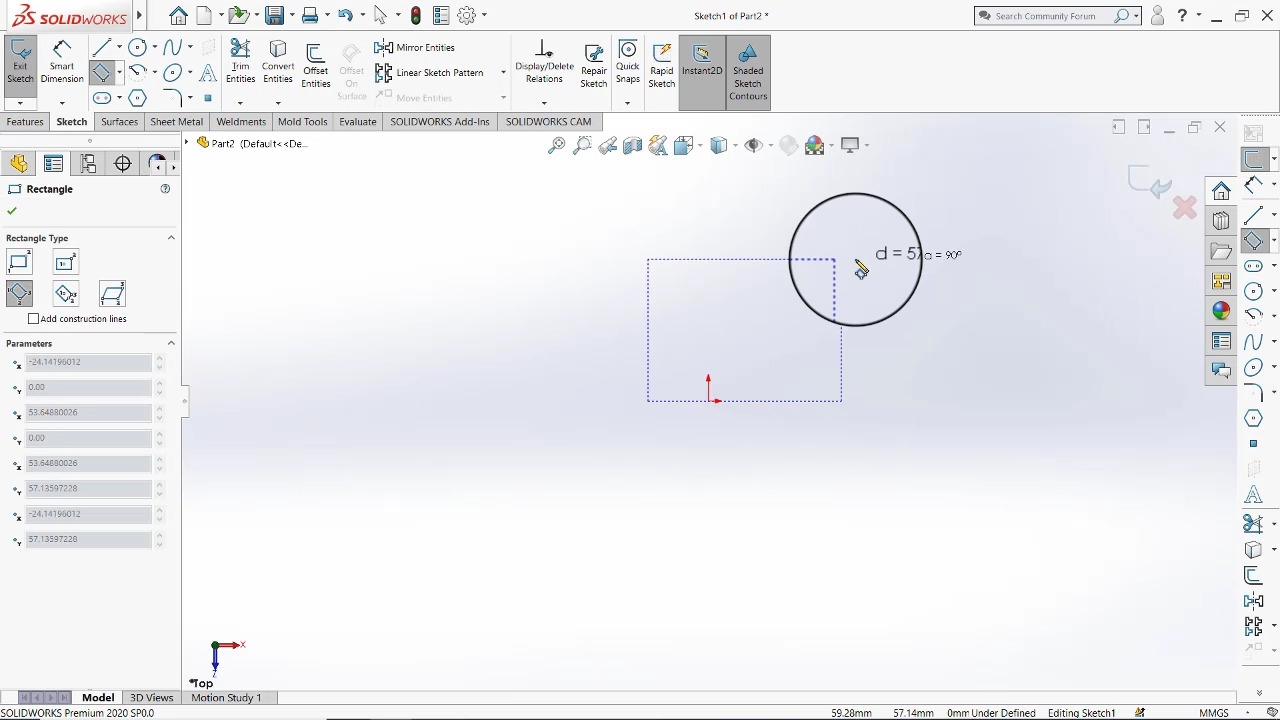The image size is (1280, 720).
Task: Activate the Offset Entities tool
Action: [x=315, y=64]
